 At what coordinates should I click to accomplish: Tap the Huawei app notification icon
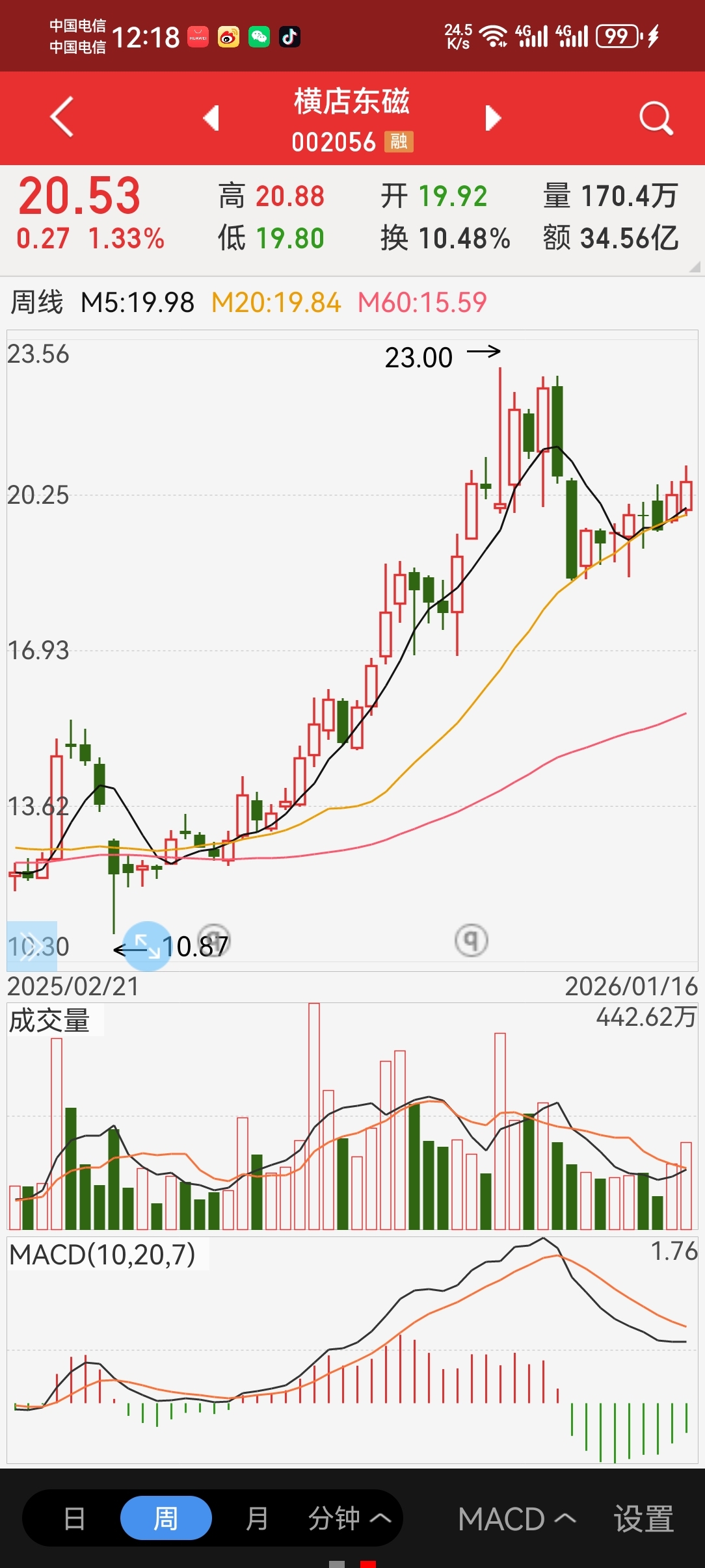click(198, 37)
